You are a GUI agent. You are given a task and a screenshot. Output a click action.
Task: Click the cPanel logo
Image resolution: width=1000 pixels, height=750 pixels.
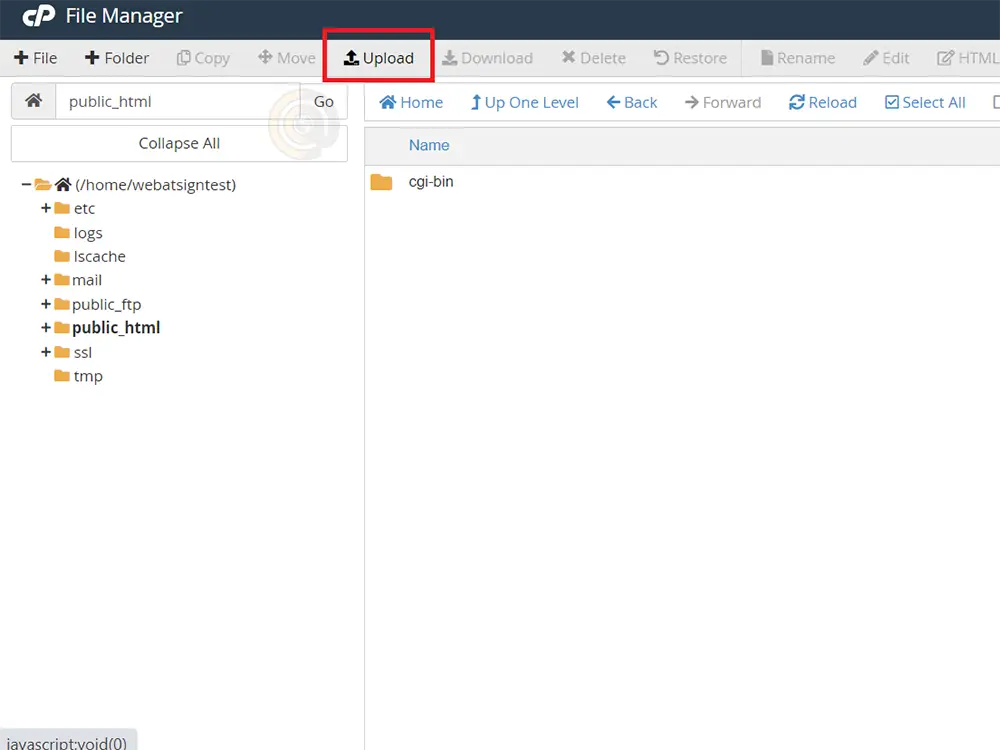[x=39, y=17]
